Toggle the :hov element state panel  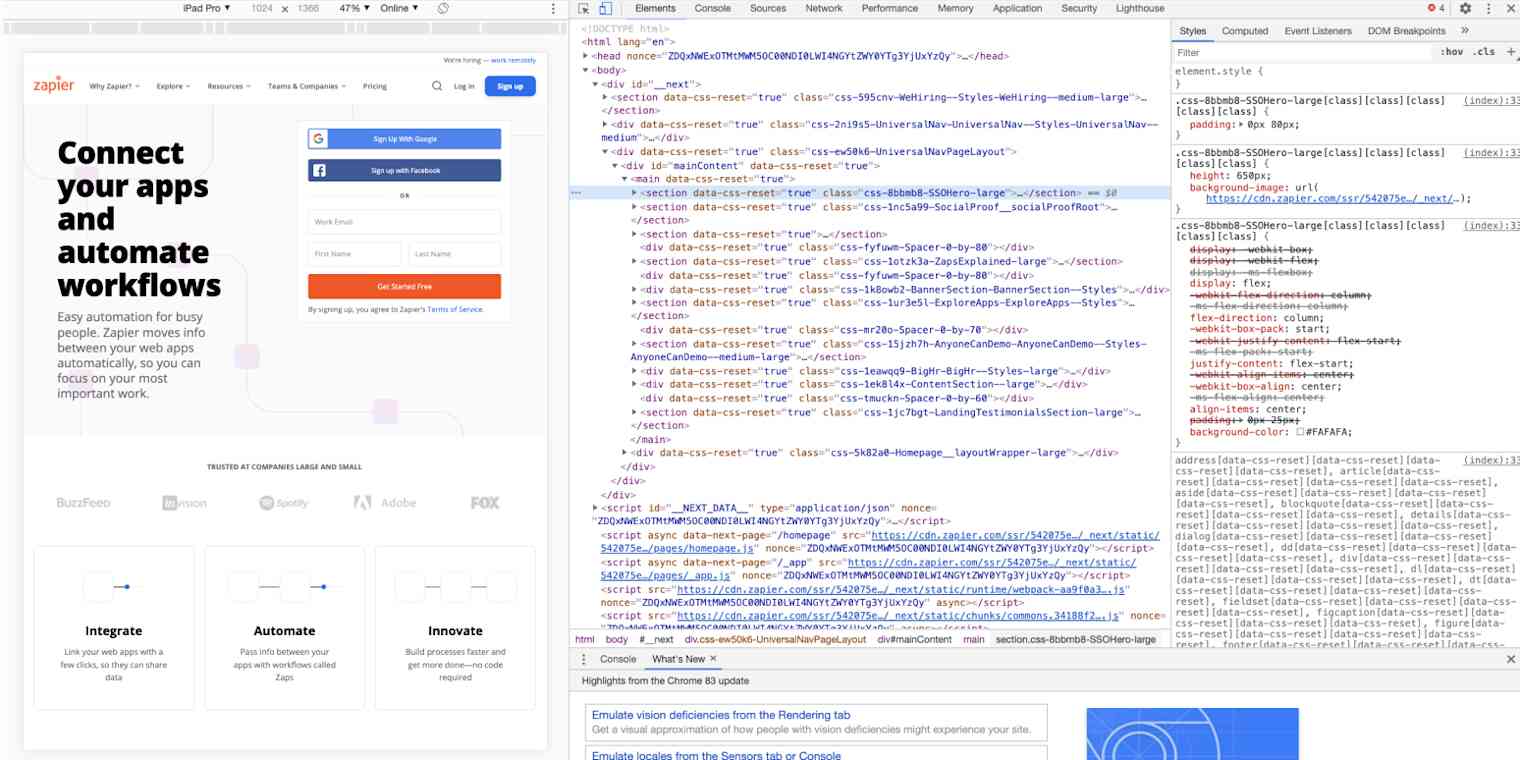coord(1451,51)
